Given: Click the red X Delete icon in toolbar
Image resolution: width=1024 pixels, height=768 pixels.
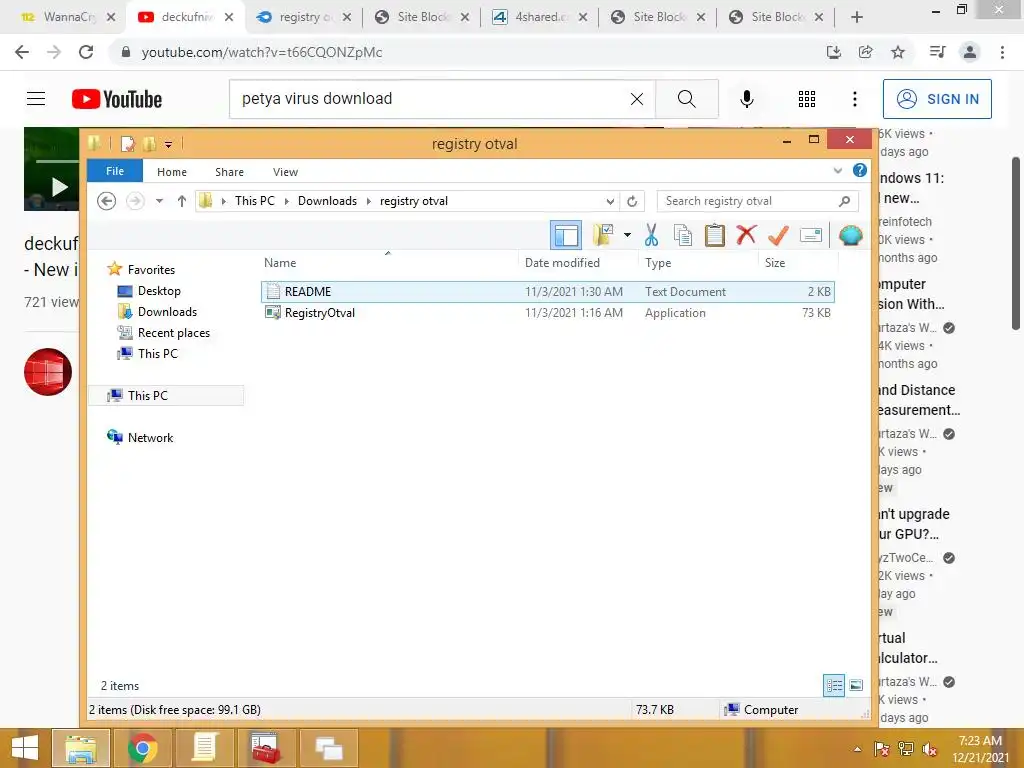Looking at the screenshot, I should 746,234.
